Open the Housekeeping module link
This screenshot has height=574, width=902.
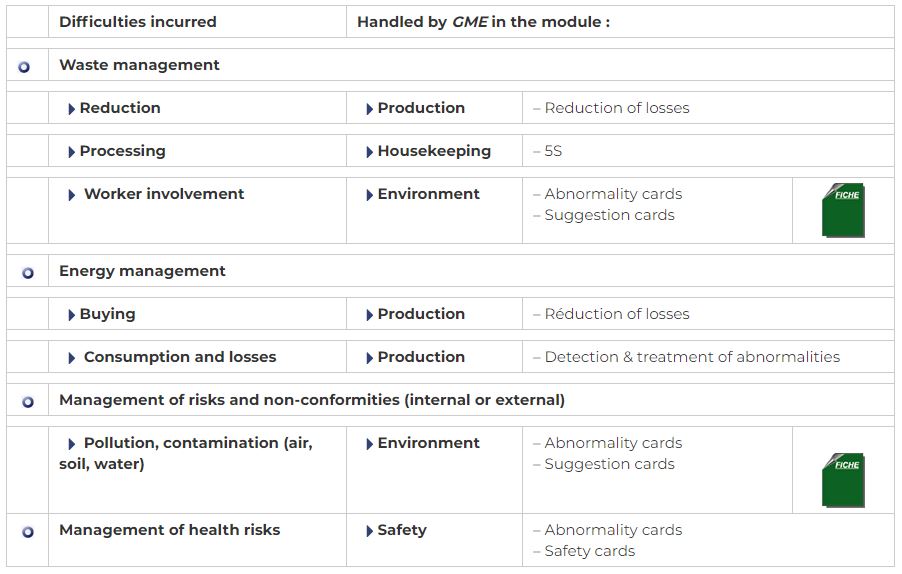pos(434,151)
